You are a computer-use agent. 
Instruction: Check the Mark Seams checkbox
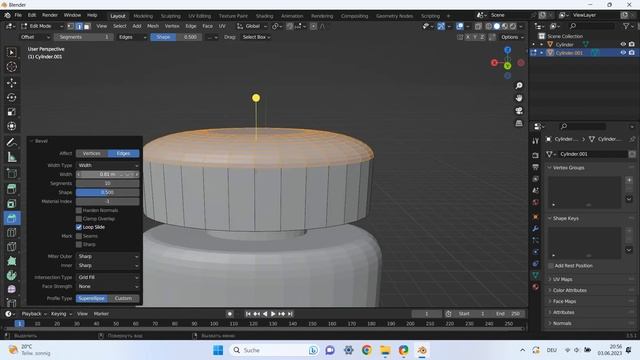[79, 236]
